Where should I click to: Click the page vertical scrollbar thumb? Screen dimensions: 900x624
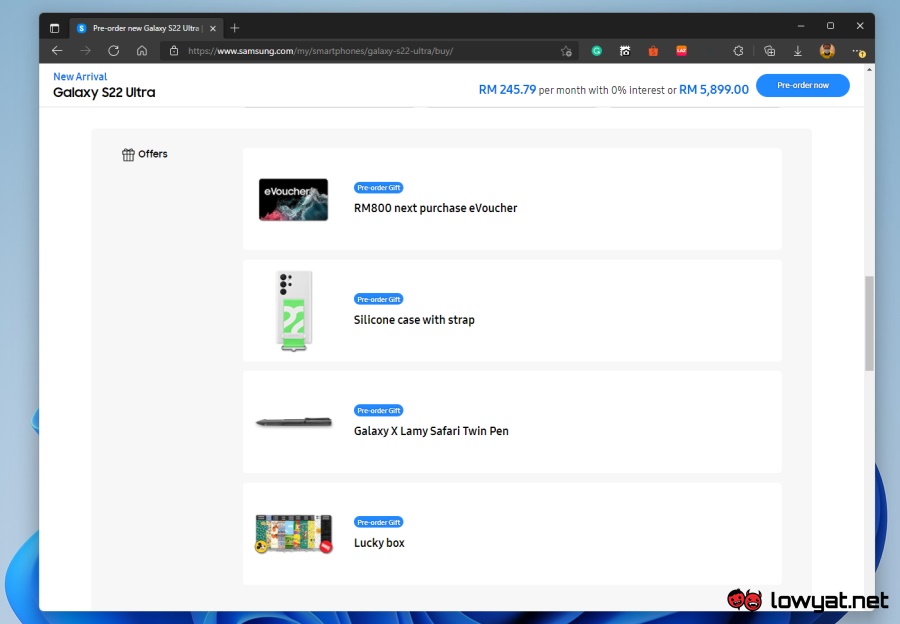coord(868,322)
